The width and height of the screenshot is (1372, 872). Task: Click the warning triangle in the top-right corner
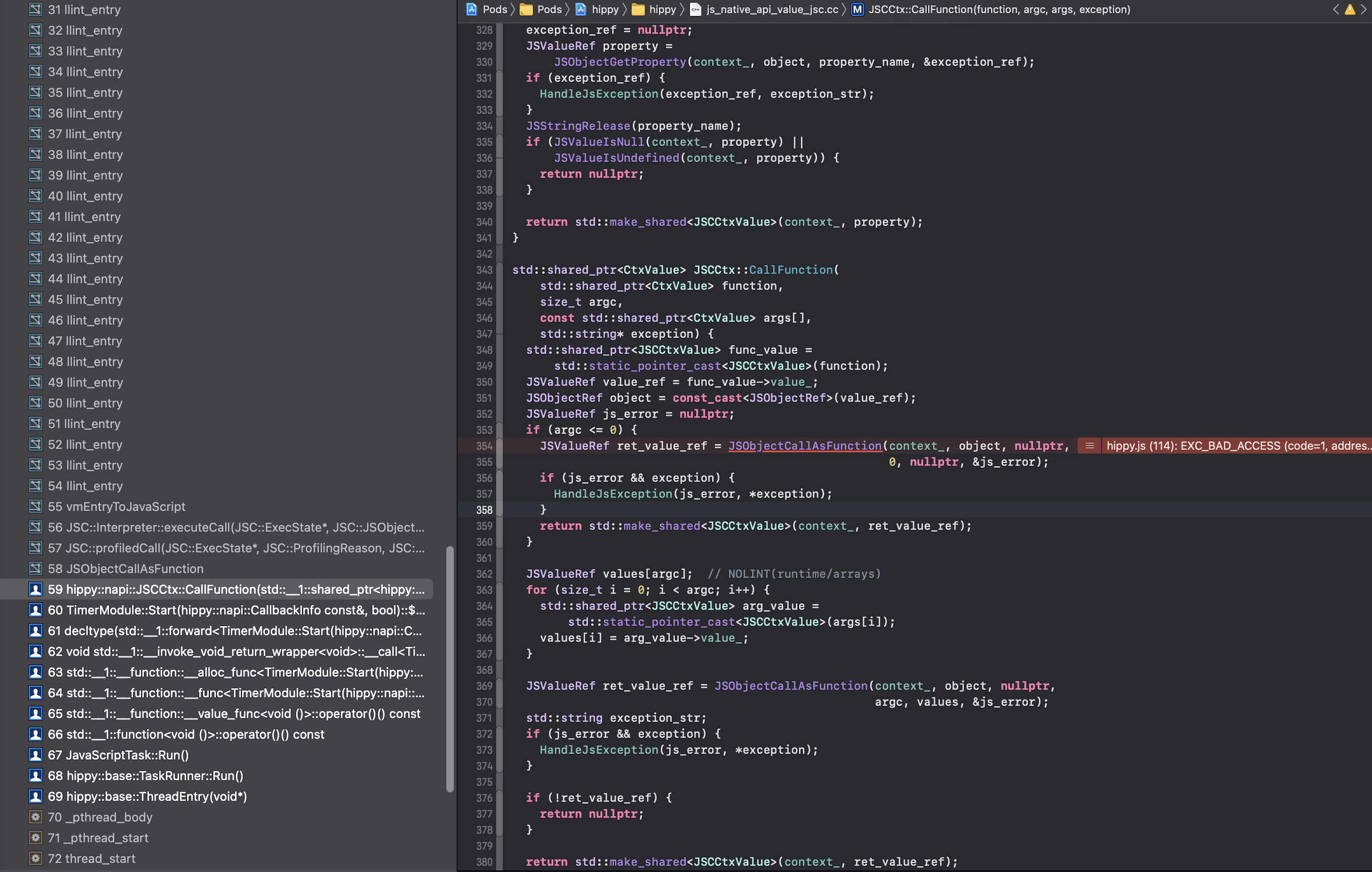[x=1349, y=9]
